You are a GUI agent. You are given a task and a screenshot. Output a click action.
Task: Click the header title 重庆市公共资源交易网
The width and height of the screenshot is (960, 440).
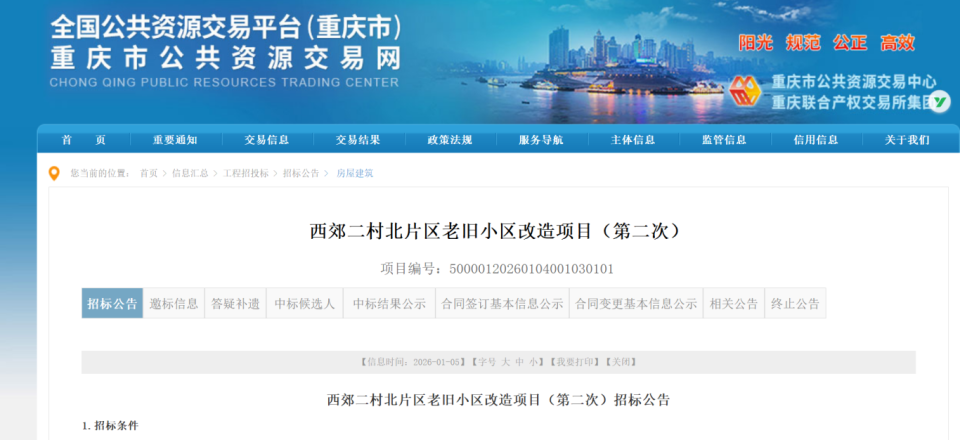(226, 59)
